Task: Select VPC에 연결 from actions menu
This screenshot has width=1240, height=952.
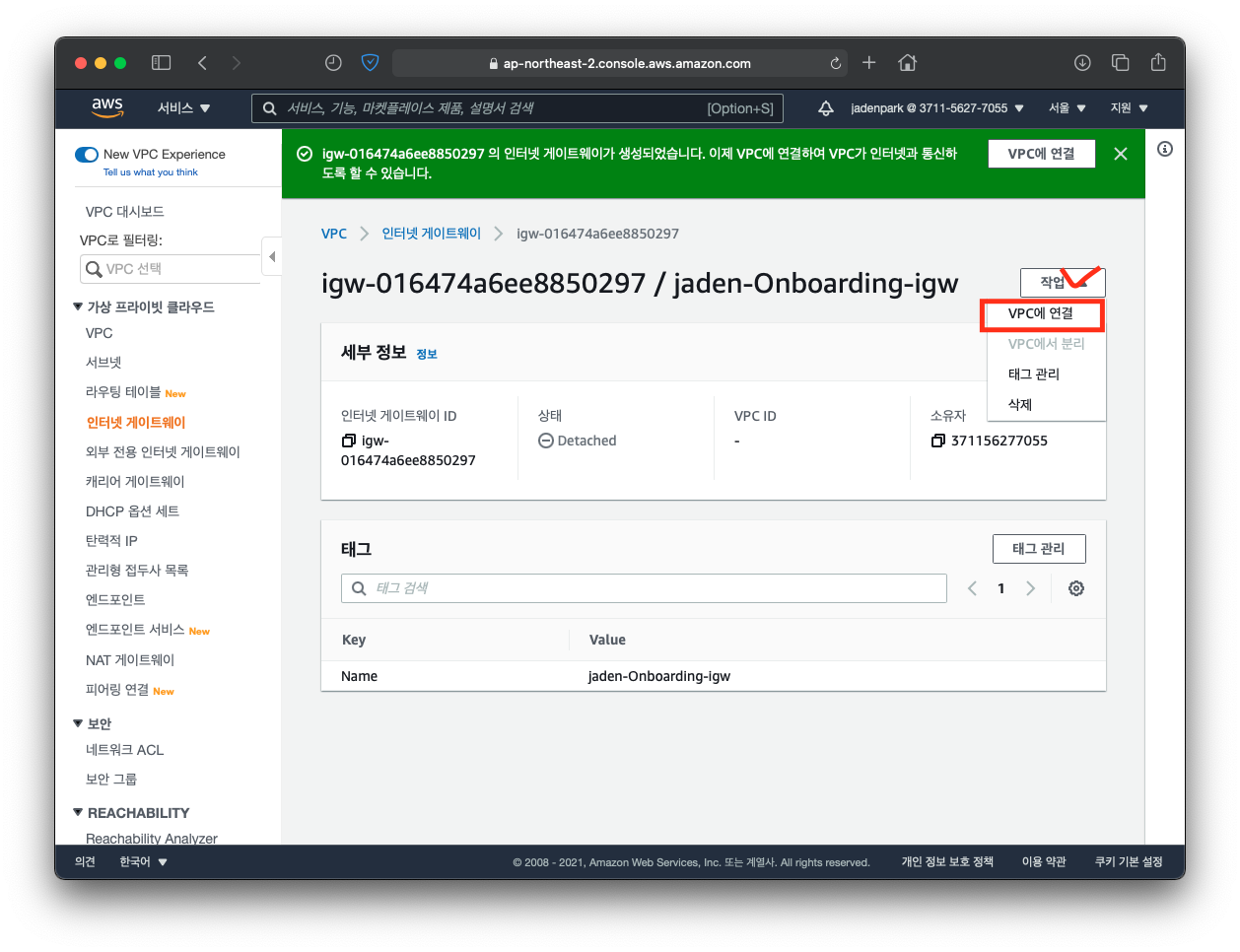Action: point(1041,313)
